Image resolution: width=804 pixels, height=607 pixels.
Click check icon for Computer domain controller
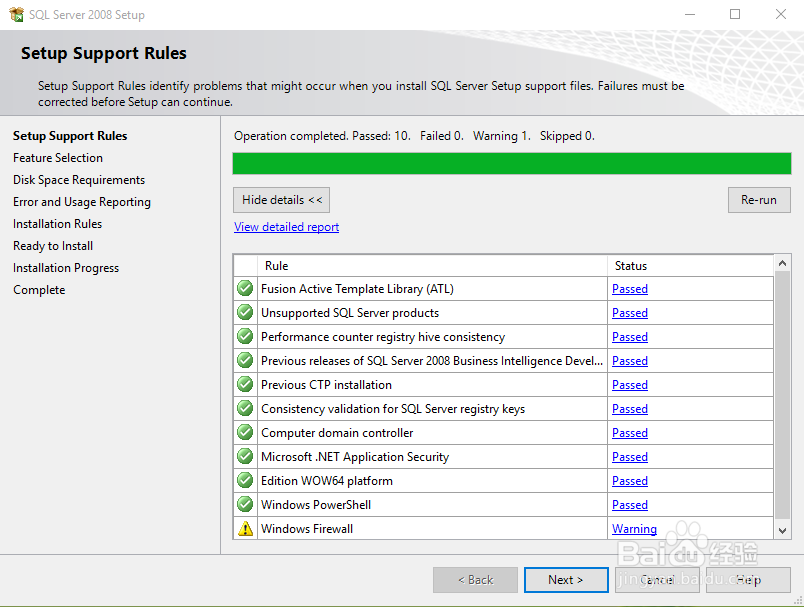pos(245,432)
